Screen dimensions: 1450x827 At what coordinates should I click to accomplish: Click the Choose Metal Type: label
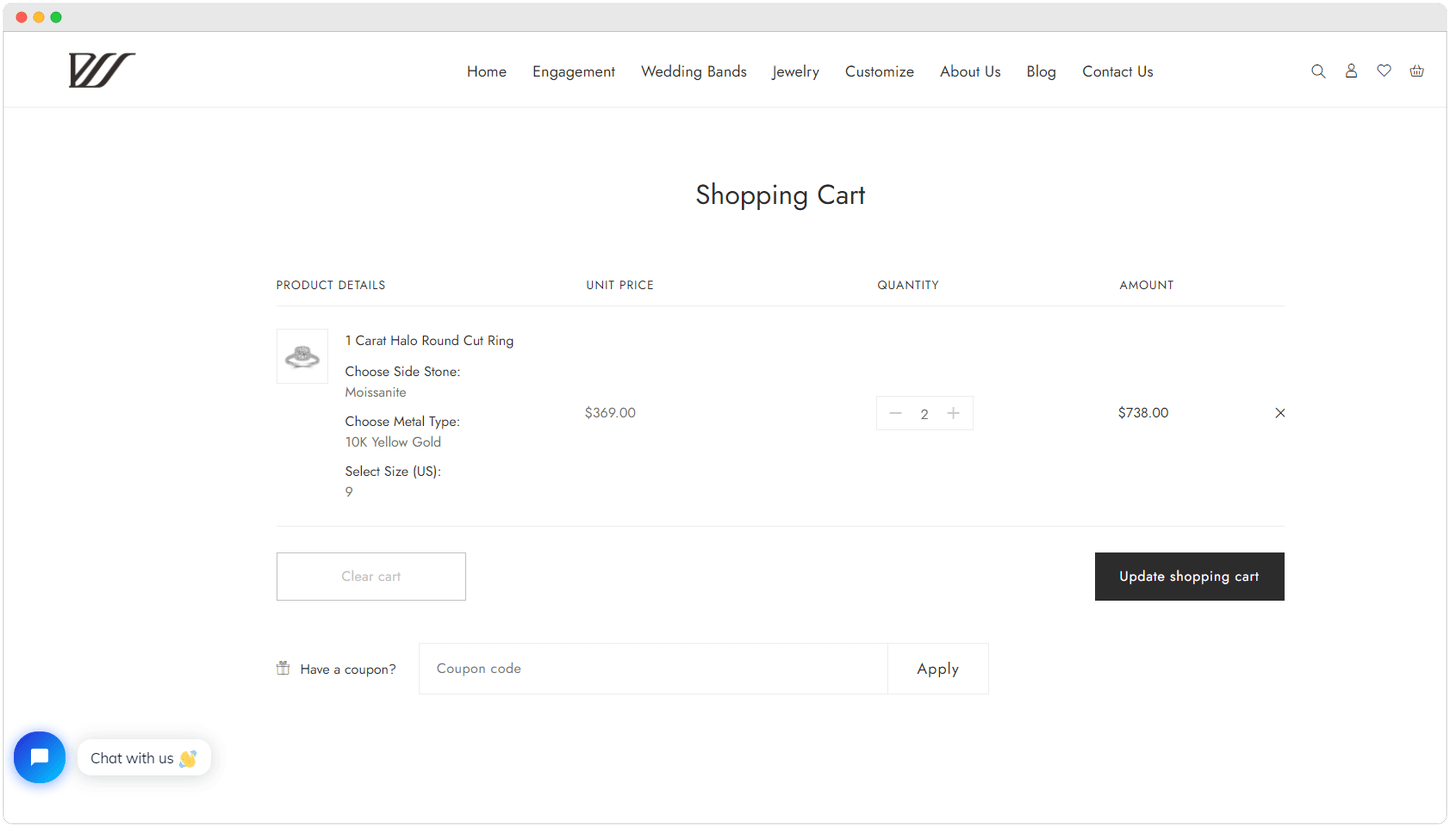[x=403, y=422]
